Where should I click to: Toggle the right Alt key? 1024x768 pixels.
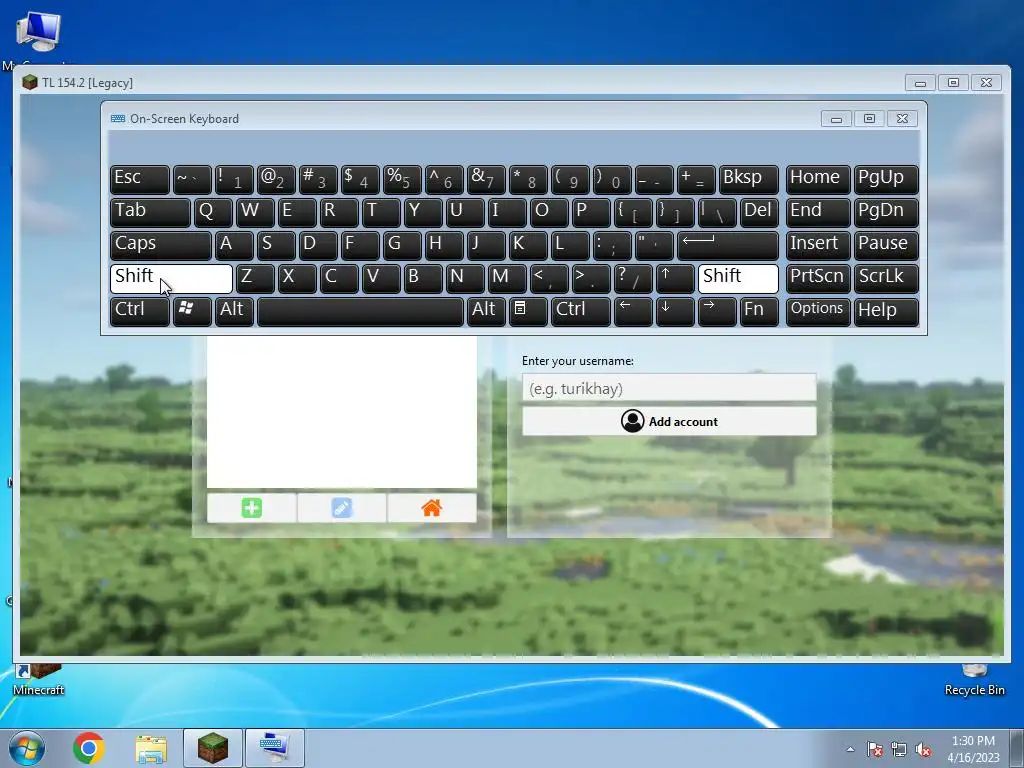coord(486,312)
